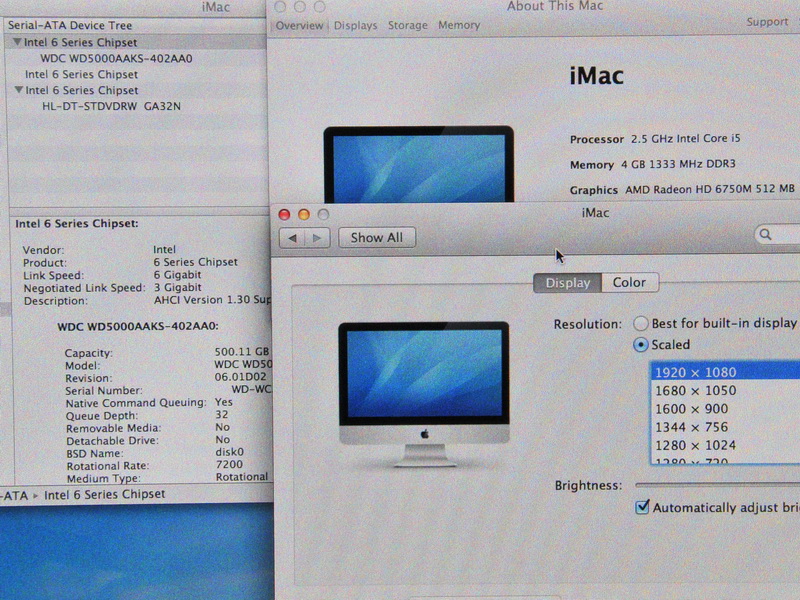
Task: Click the magnifying glass search icon
Action: (766, 235)
